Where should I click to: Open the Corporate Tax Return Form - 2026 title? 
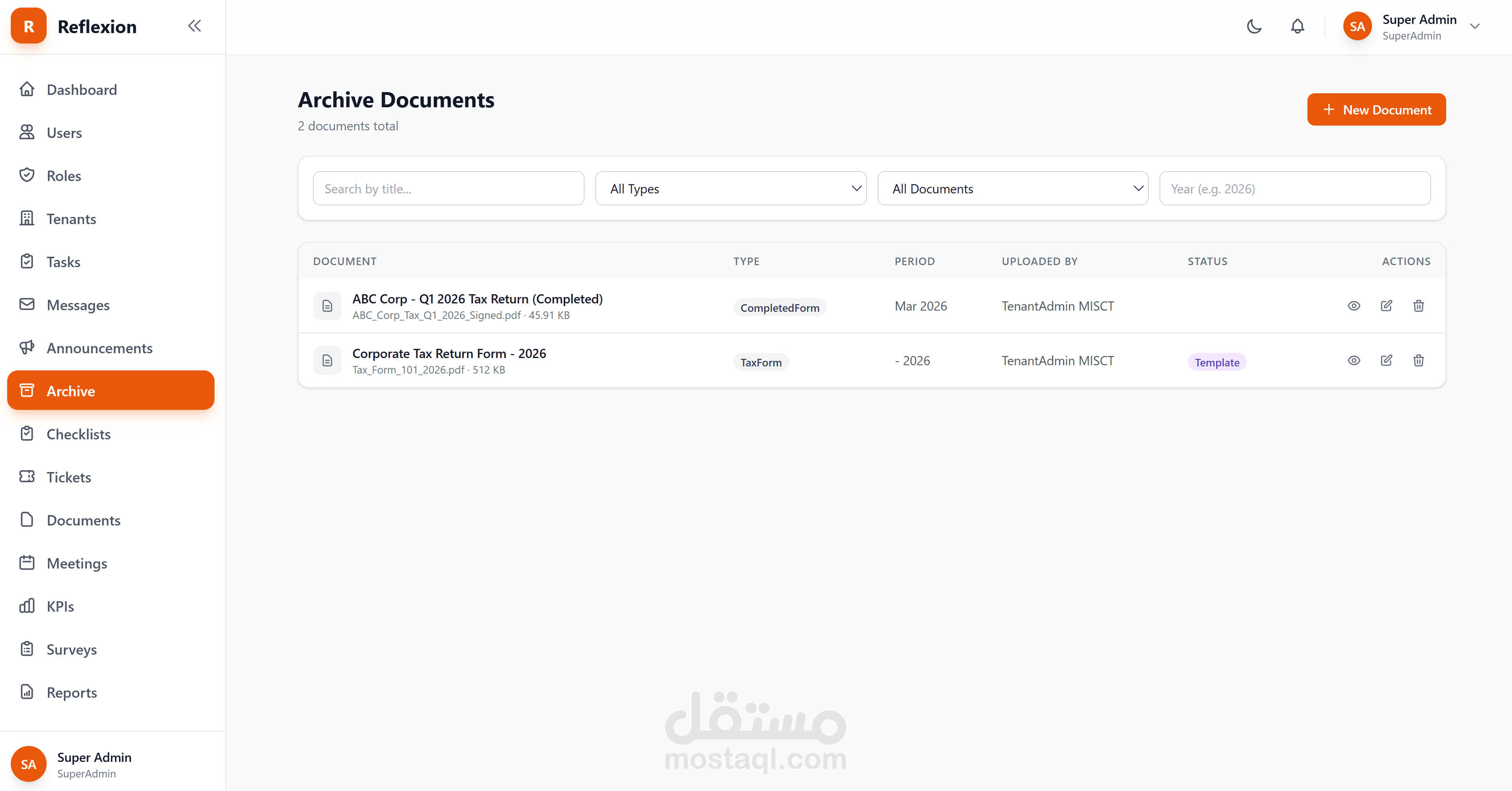[449, 353]
